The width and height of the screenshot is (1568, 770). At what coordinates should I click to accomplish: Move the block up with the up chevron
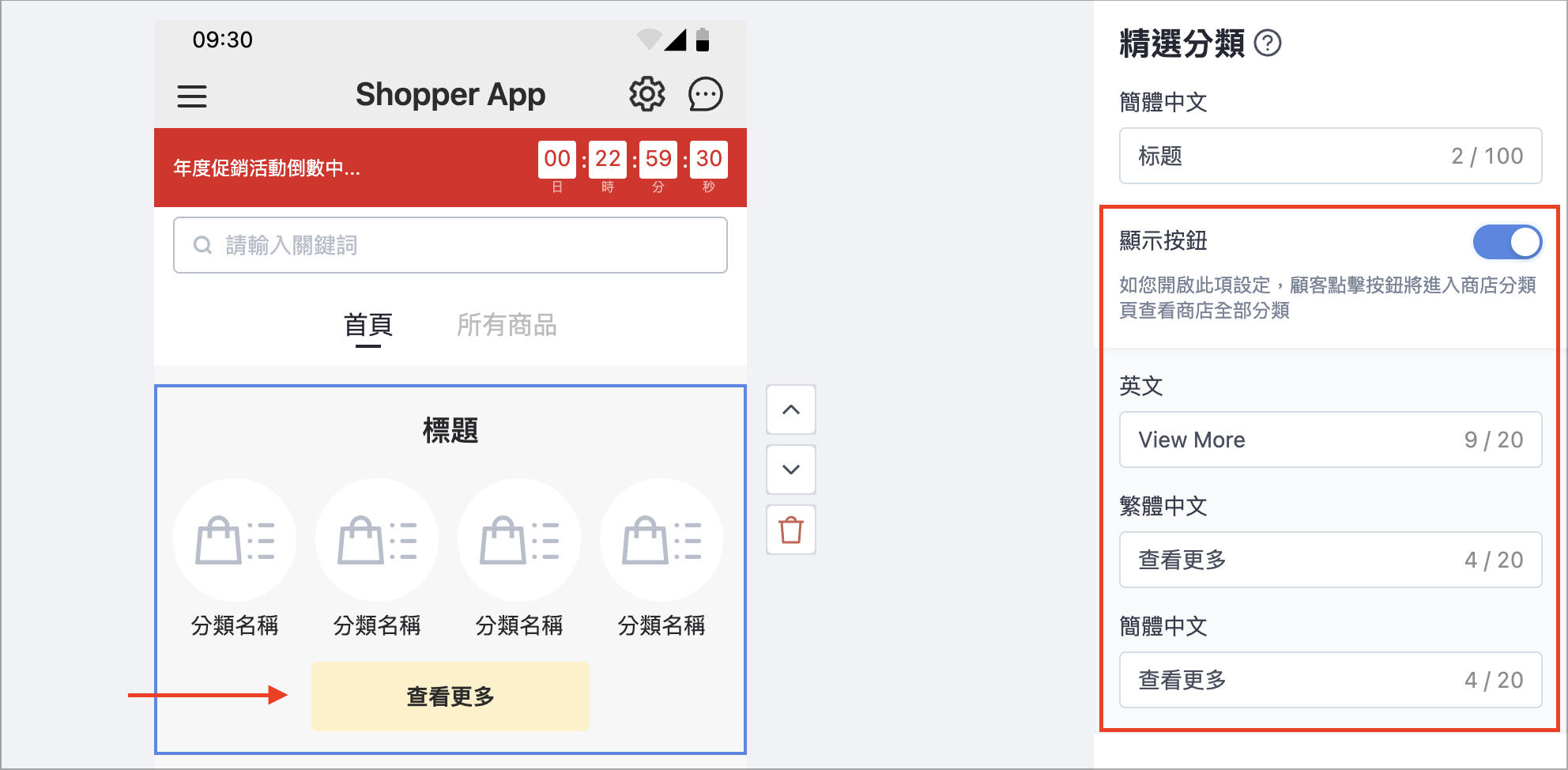[791, 410]
